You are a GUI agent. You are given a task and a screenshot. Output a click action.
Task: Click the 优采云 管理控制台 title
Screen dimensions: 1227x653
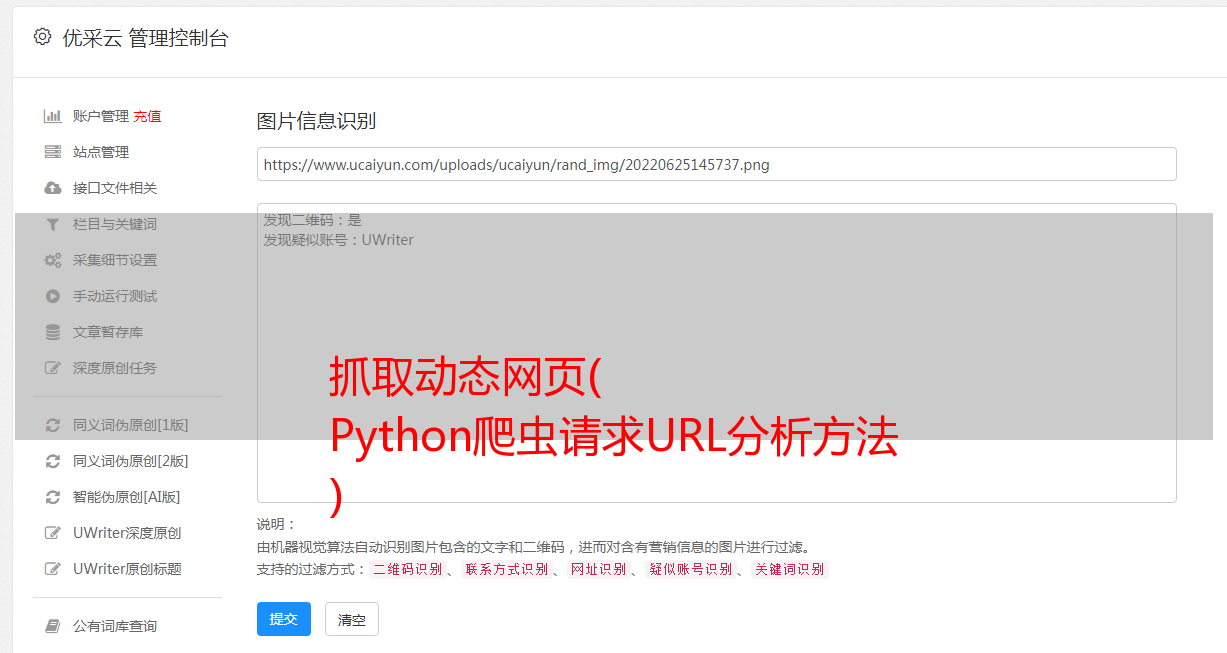tap(145, 38)
